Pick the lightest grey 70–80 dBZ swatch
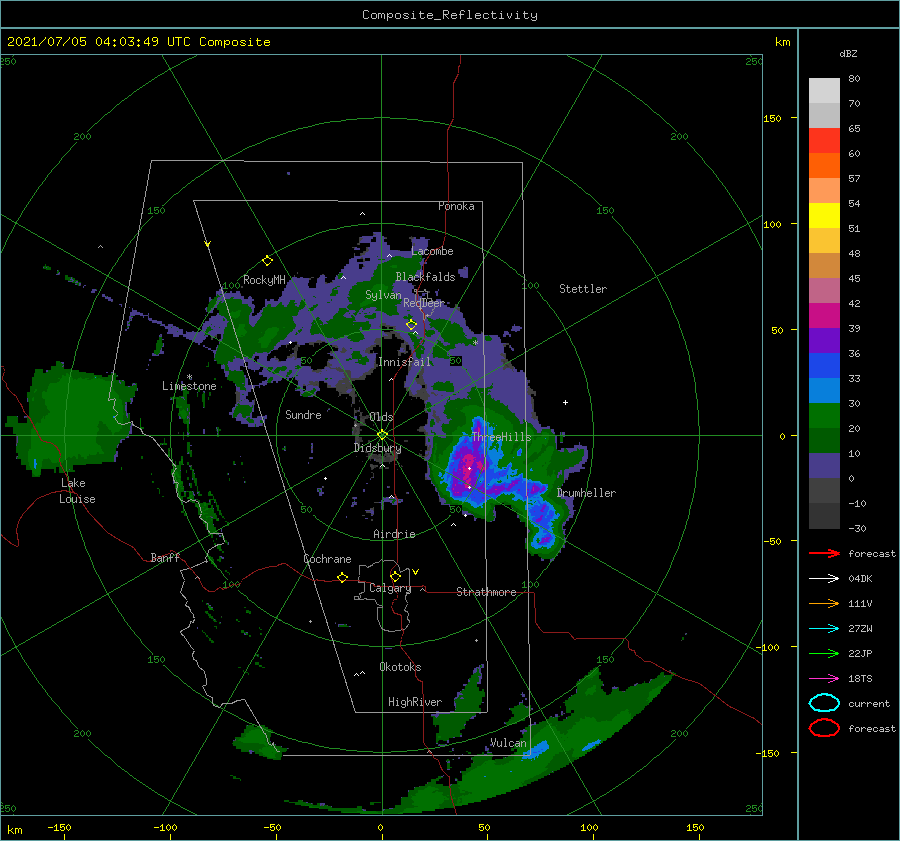This screenshot has width=900, height=841. click(x=824, y=91)
